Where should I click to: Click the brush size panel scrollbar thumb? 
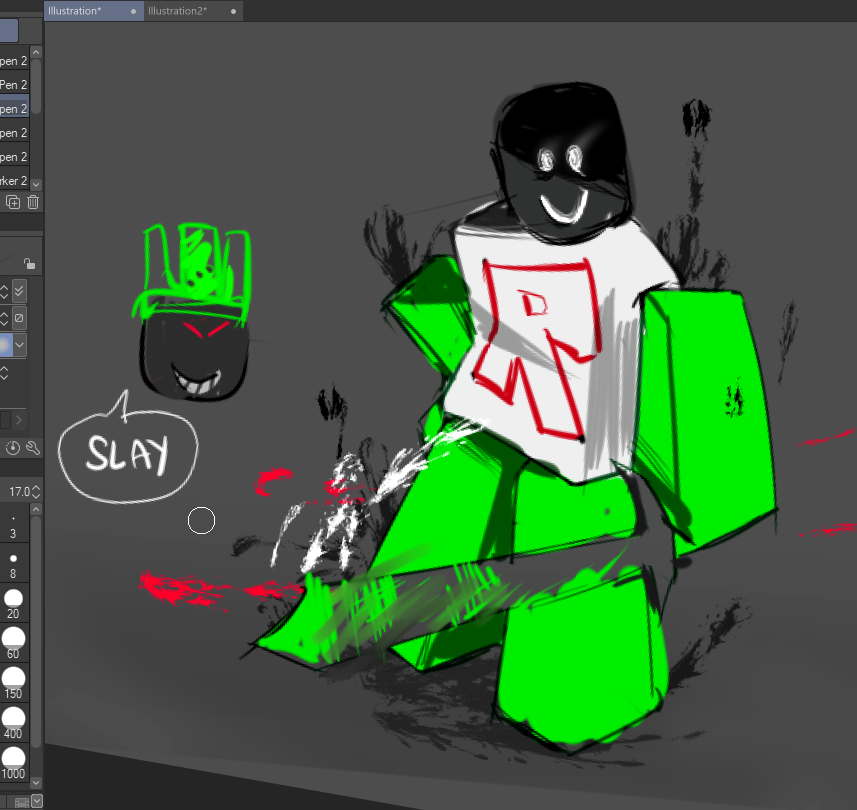tap(36, 631)
